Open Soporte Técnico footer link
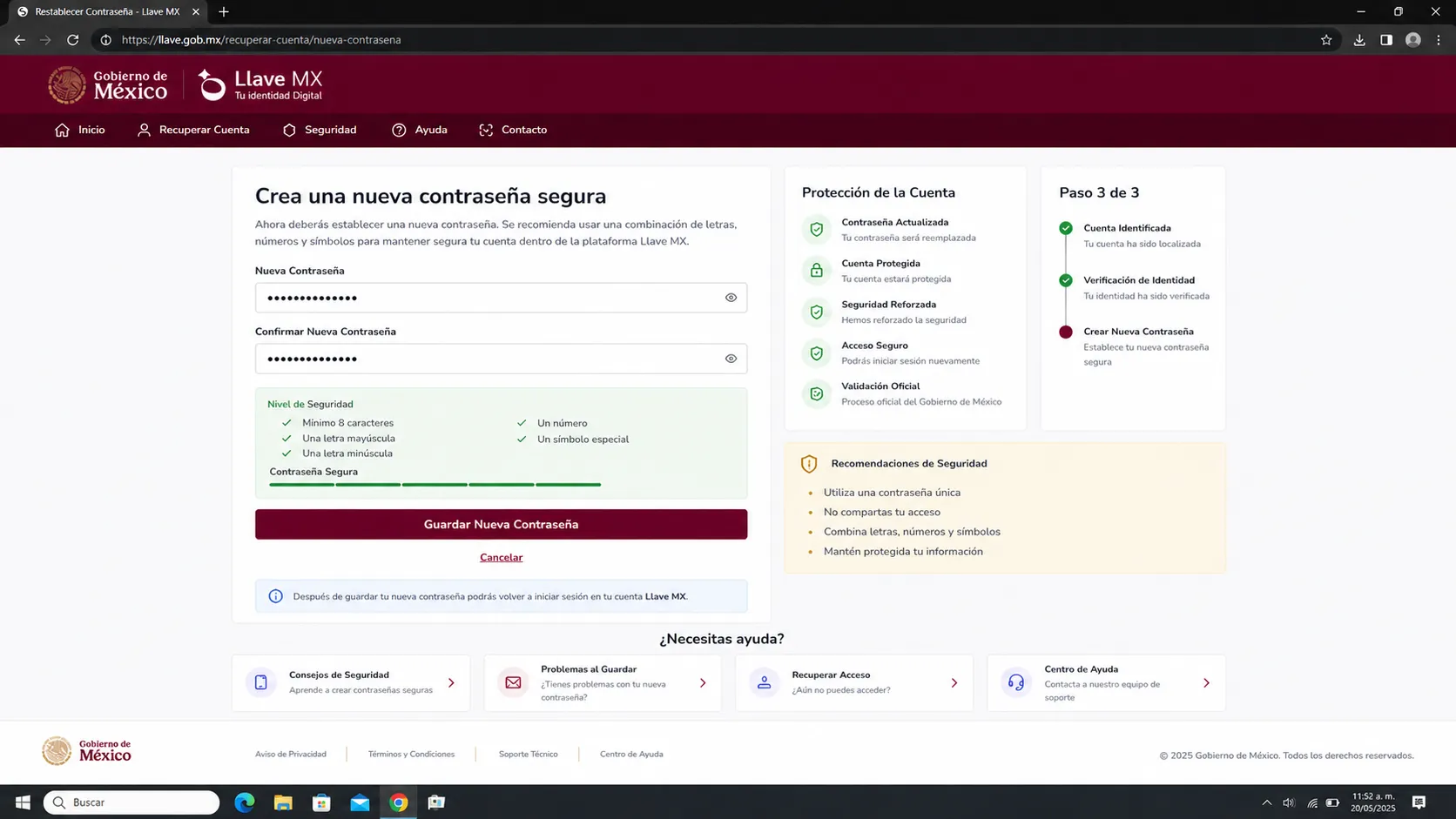Viewport: 1456px width, 819px height. click(x=529, y=754)
